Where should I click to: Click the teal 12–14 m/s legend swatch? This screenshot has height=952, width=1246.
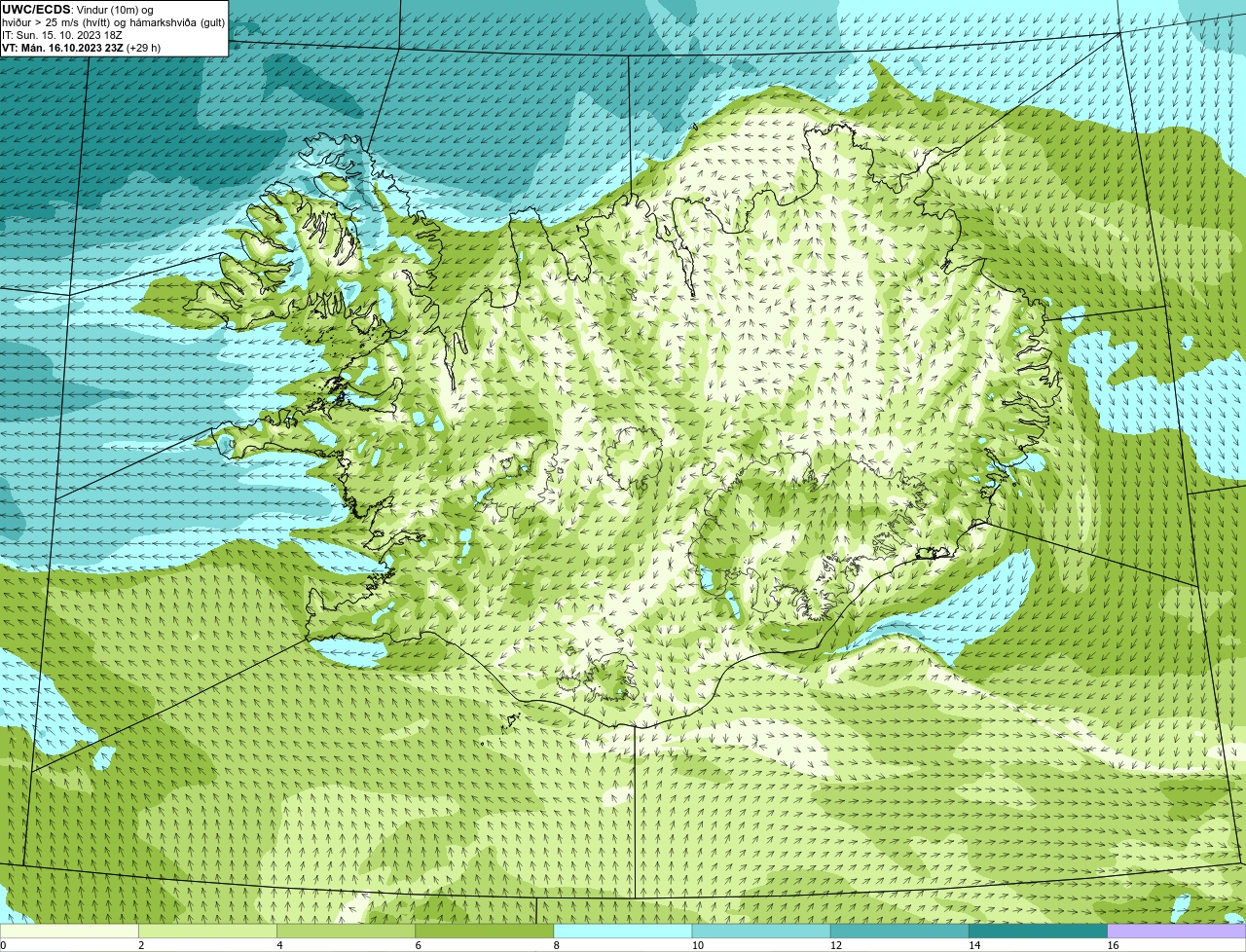tap(899, 932)
